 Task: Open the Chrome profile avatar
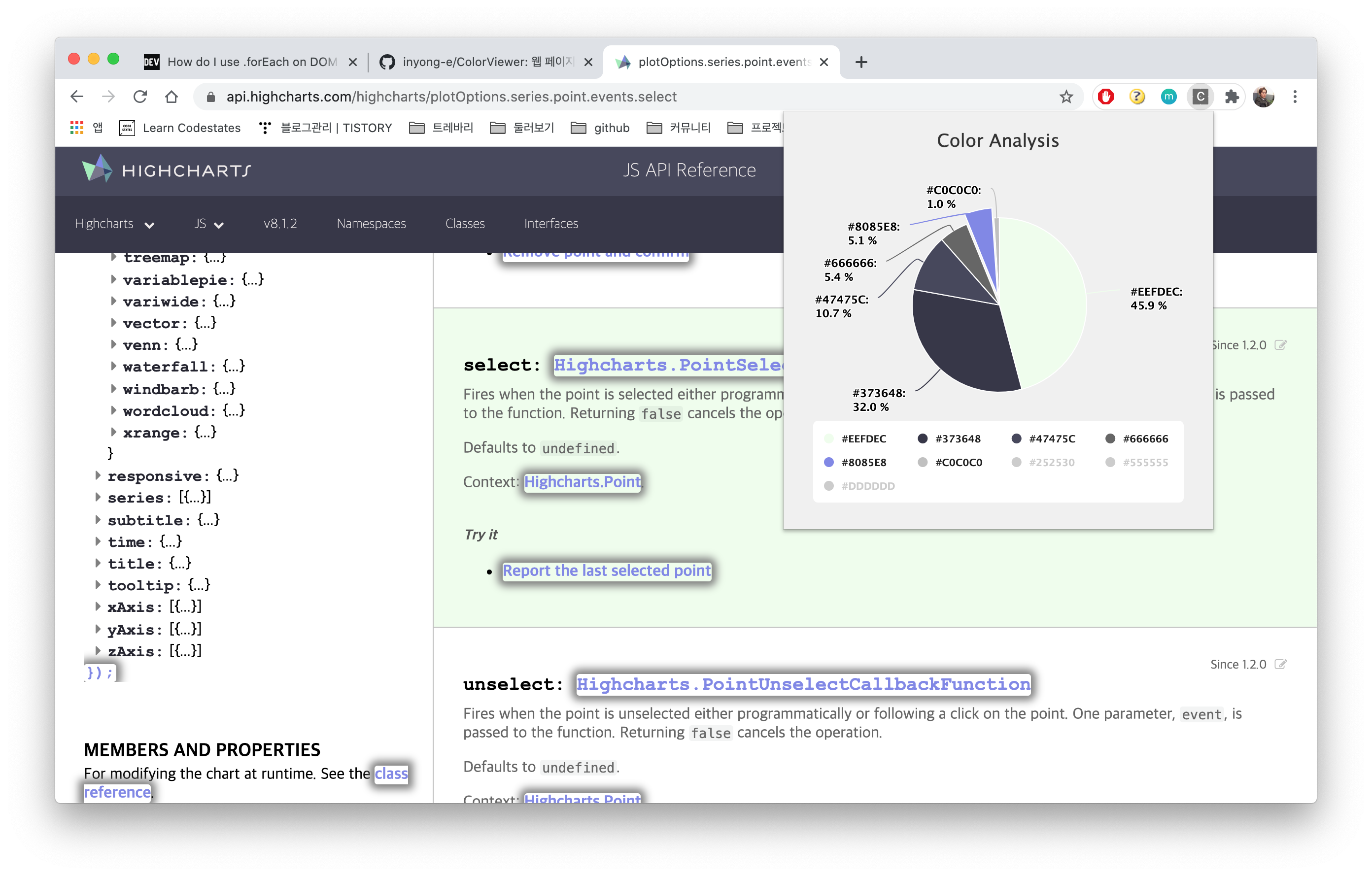[1263, 97]
